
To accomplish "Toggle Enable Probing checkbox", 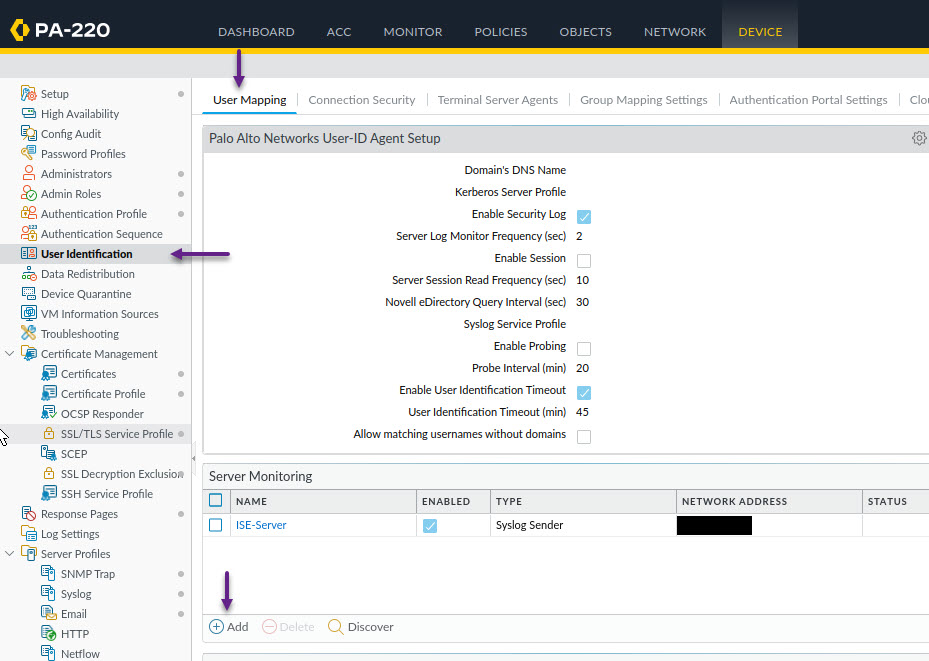I will tap(584, 348).
